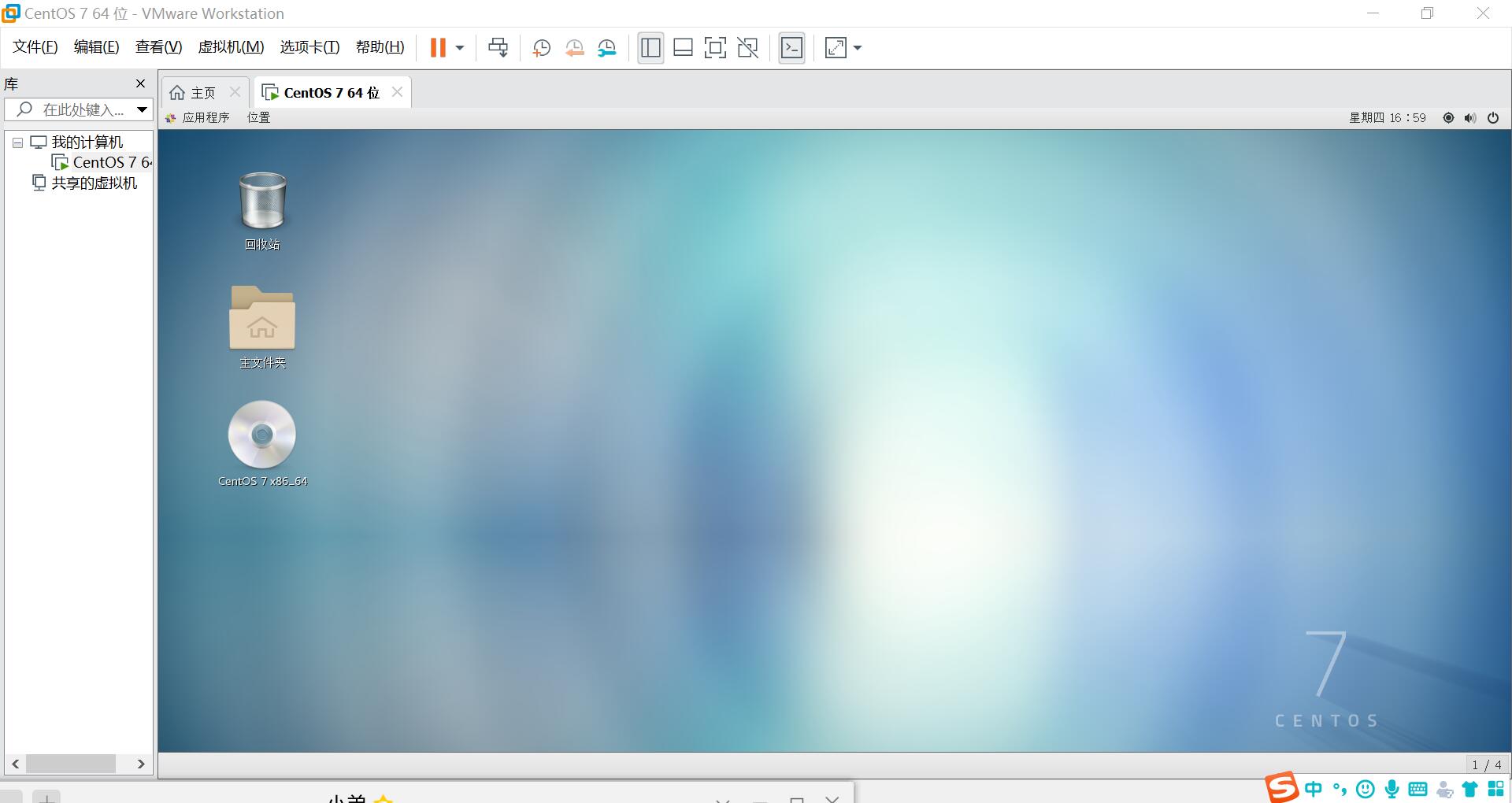This screenshot has width=1512, height=803.
Task: Click the library scrollbar left arrow
Action: tap(16, 764)
